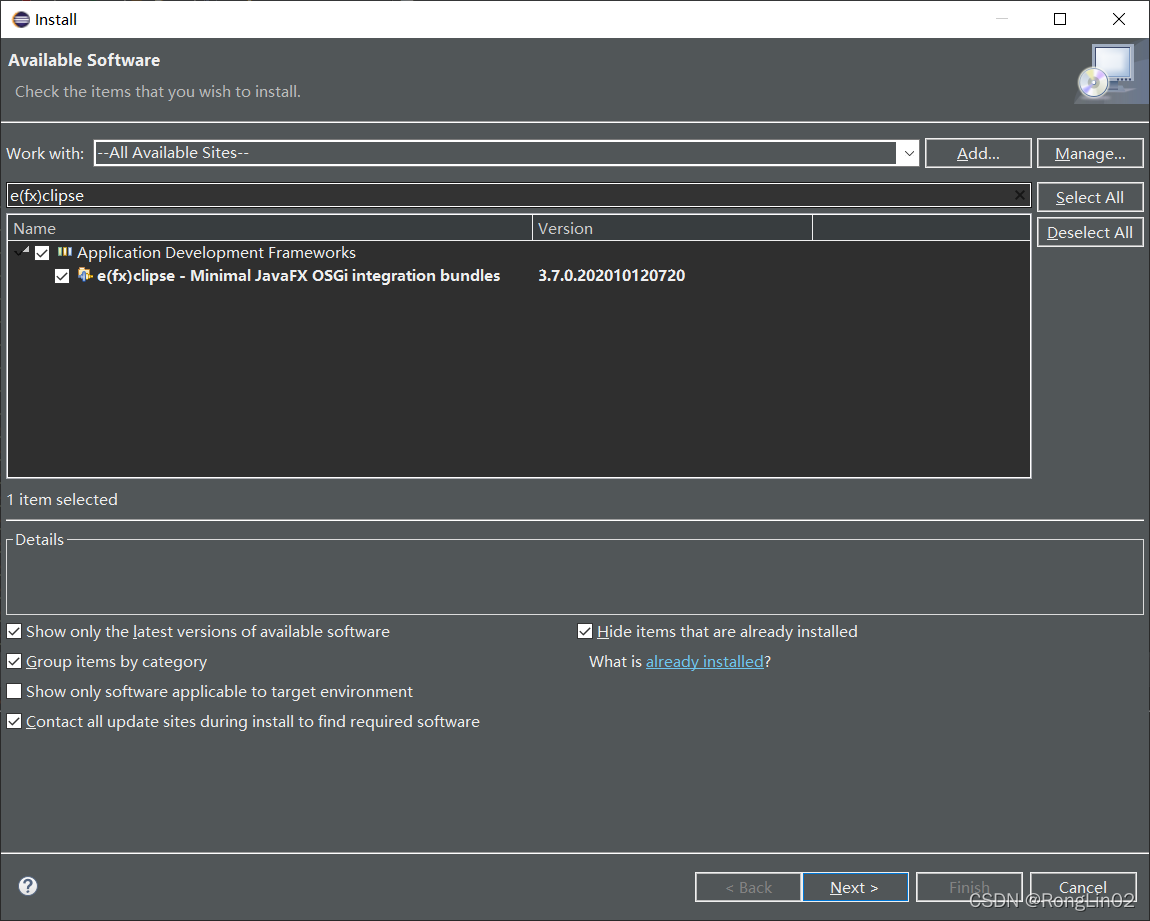
Task: Click the Work with combo box field
Action: [506, 153]
